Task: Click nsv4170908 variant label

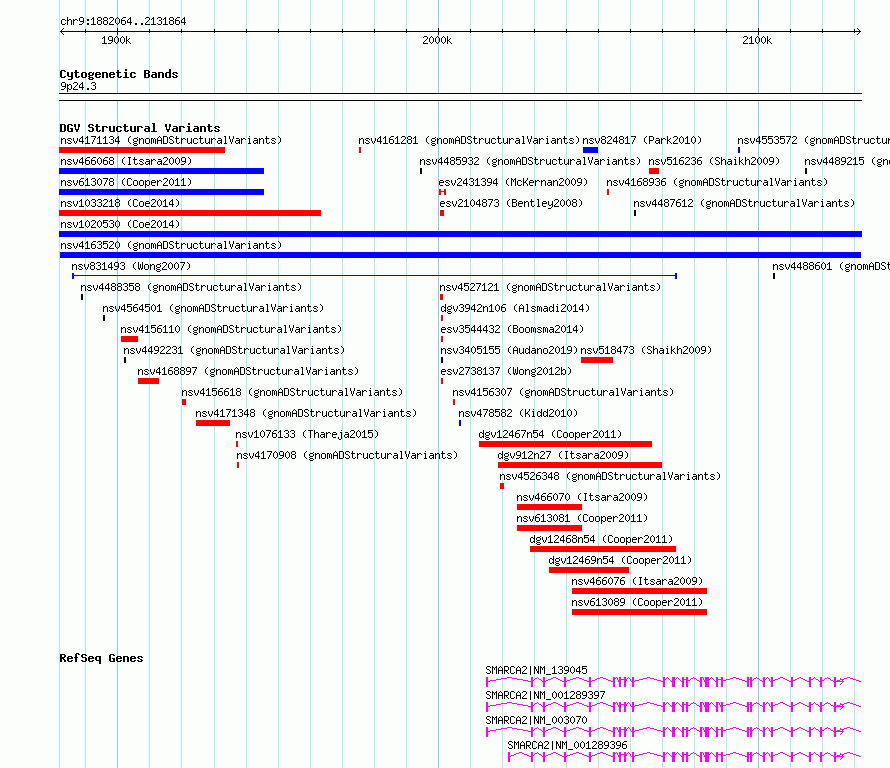Action: click(347, 455)
